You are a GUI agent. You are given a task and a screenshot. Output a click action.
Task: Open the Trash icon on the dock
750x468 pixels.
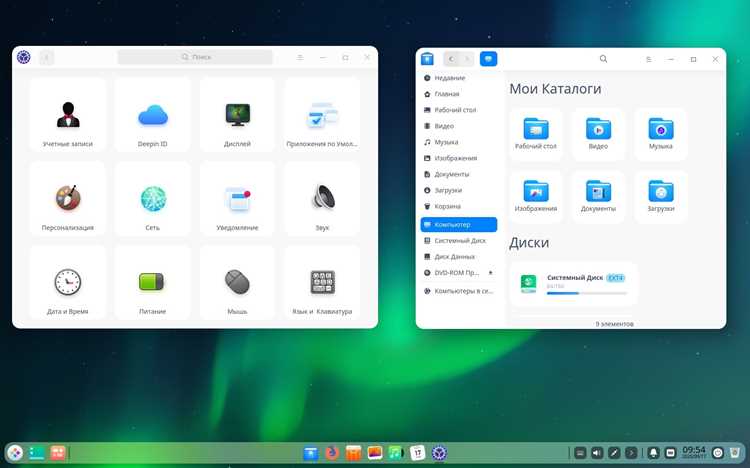(x=735, y=452)
